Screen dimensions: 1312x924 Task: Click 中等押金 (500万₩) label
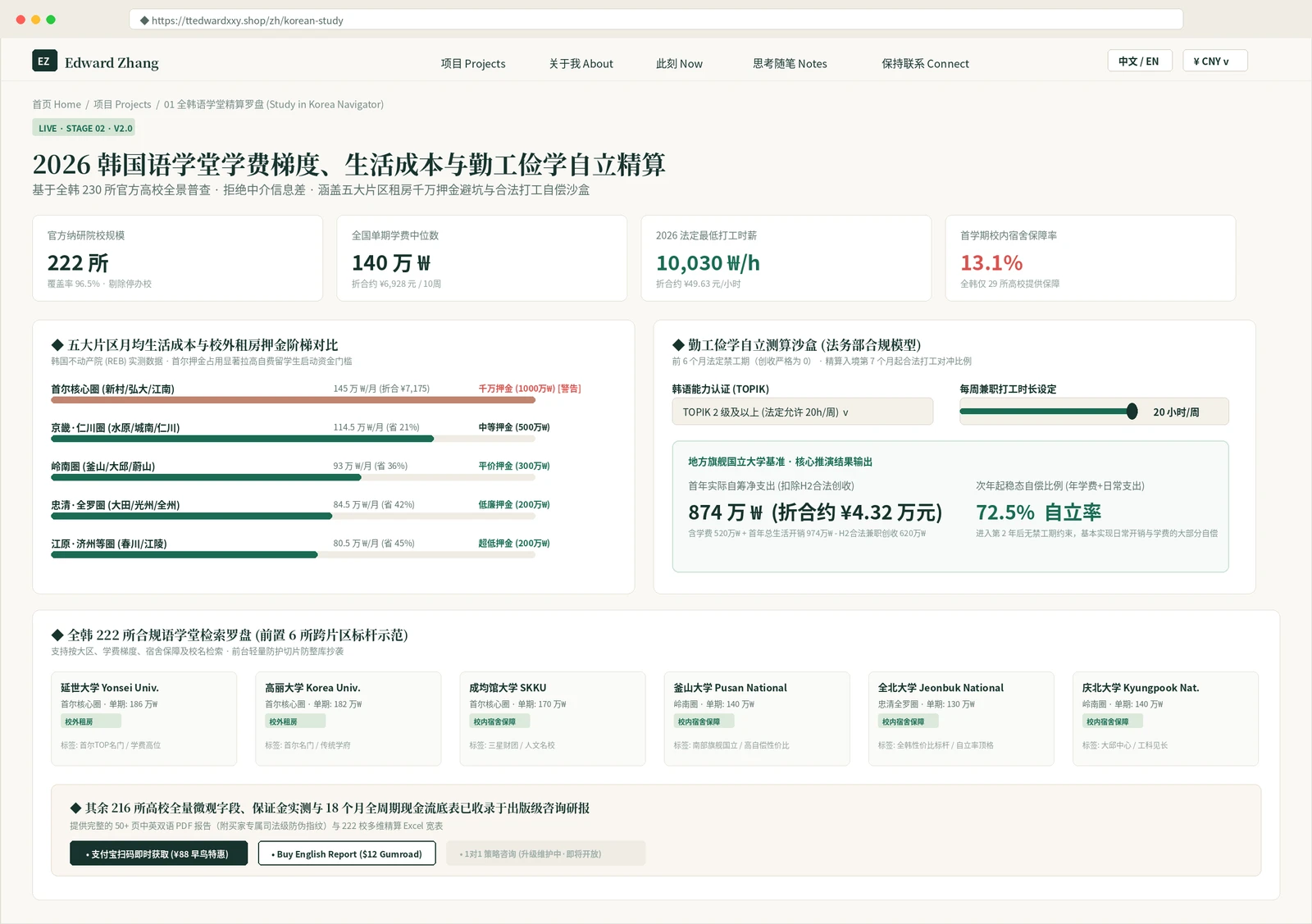[x=514, y=427]
